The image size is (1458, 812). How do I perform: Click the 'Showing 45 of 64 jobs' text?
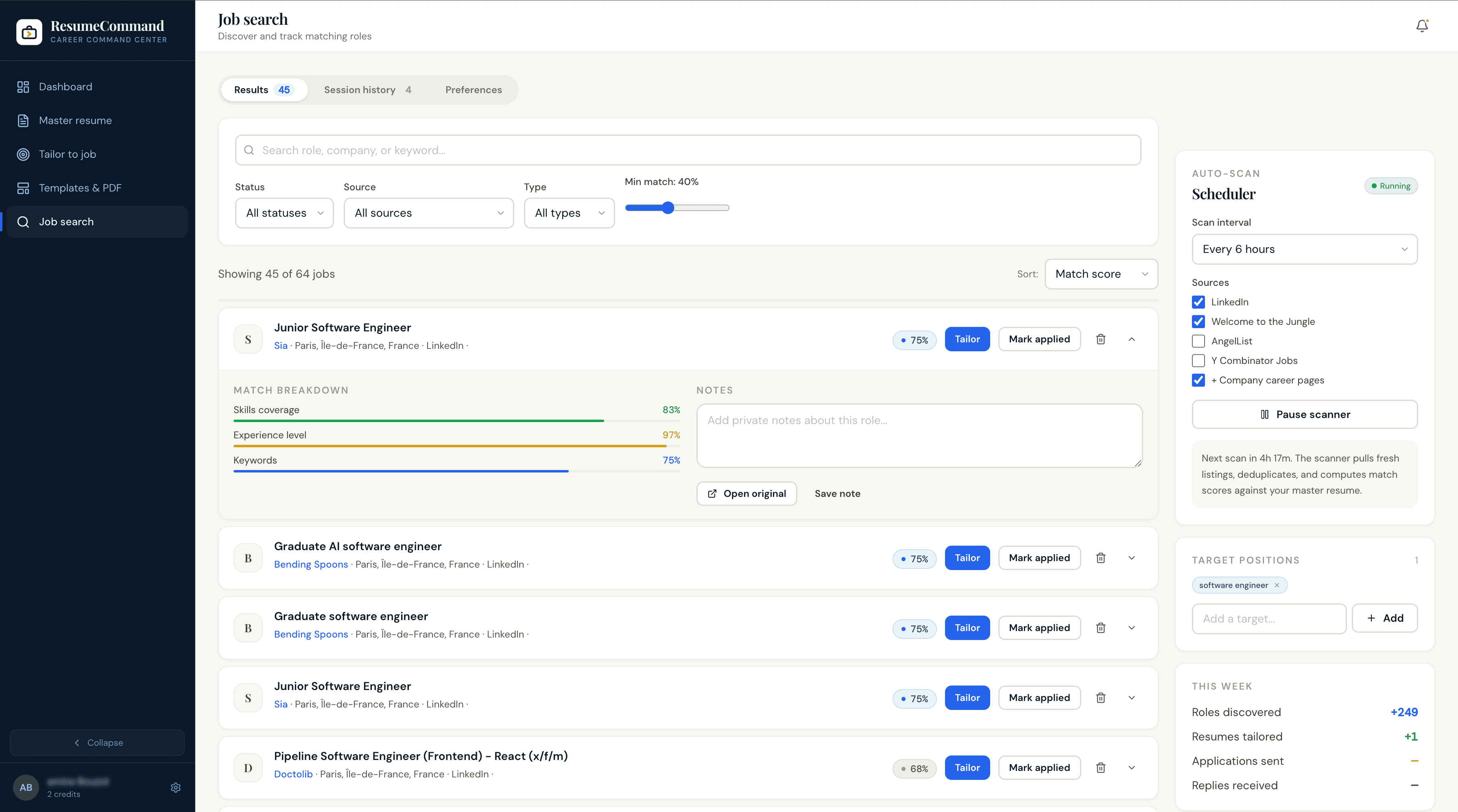[x=276, y=274]
